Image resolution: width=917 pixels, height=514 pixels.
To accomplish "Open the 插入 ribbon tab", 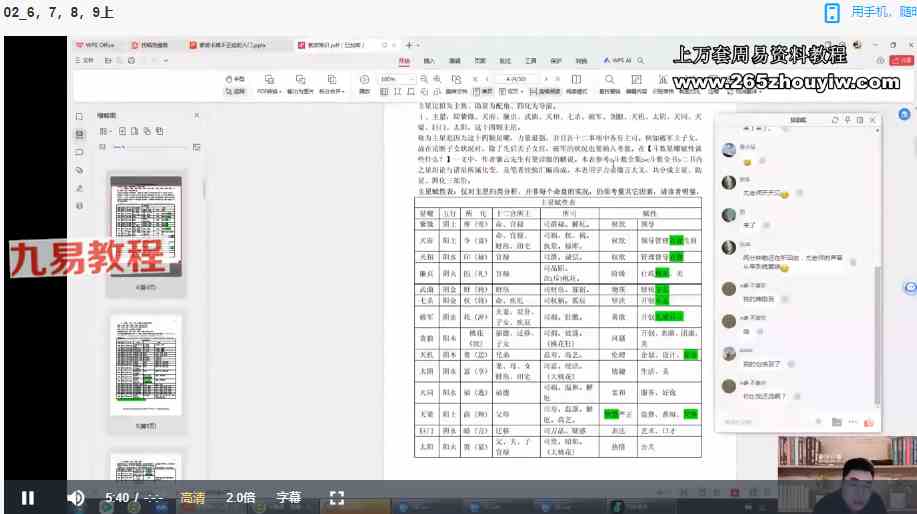I will tap(429, 61).
